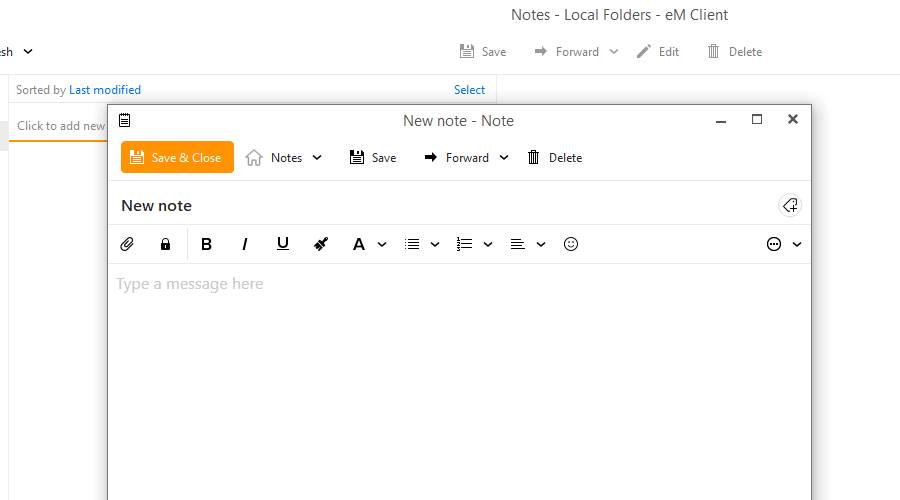Viewport: 900px width, 500px height.
Task: Insert a bulleted list
Action: coord(412,245)
